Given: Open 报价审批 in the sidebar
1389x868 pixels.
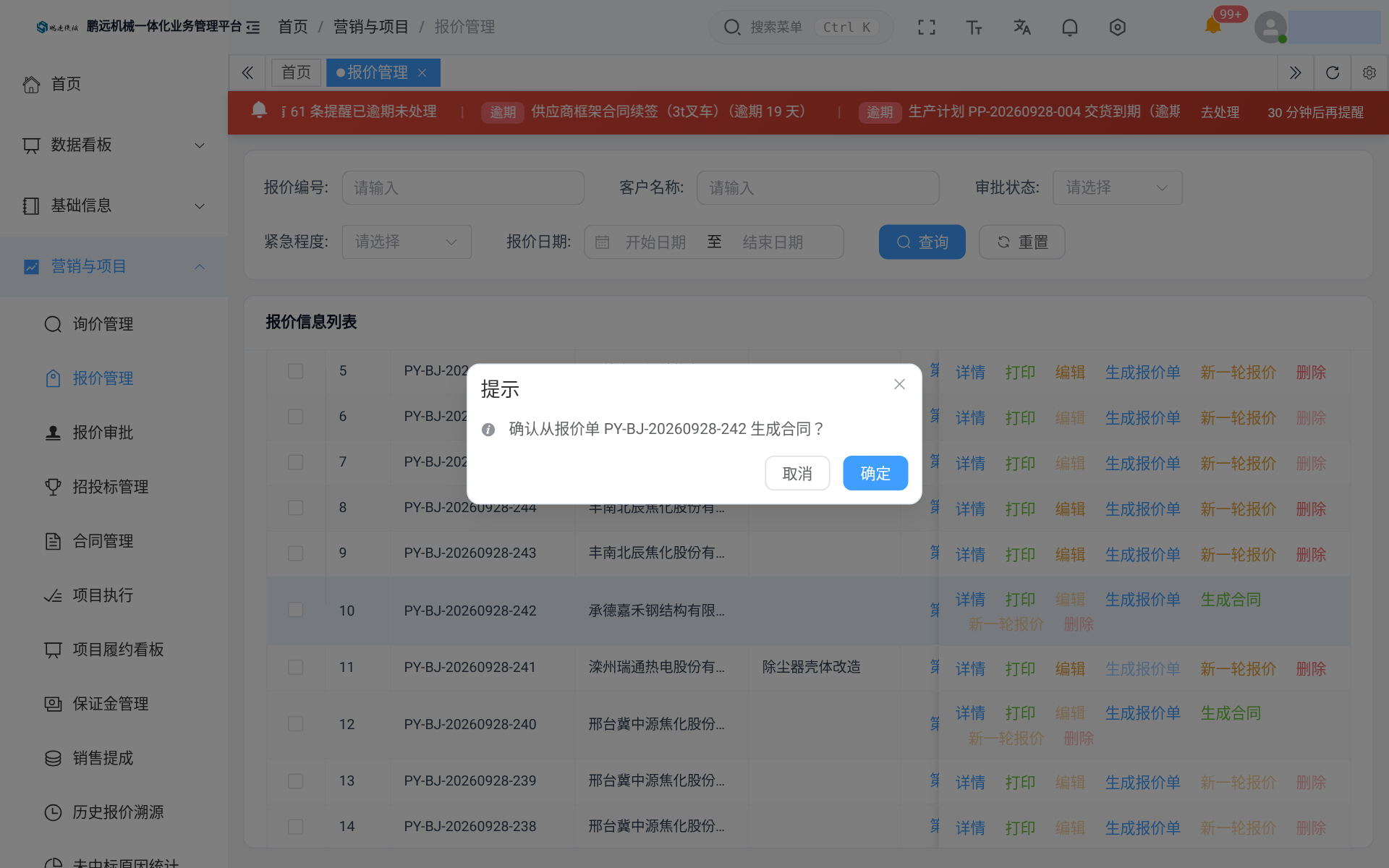Looking at the screenshot, I should (x=103, y=433).
